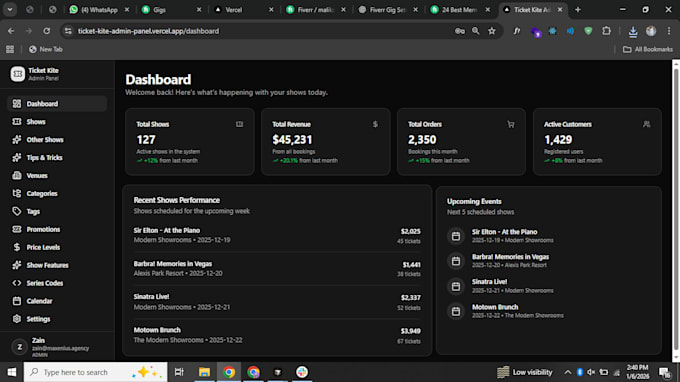Click the cart icon on the Total Orders card
Viewport: 680px width, 382px height.
(x=511, y=124)
